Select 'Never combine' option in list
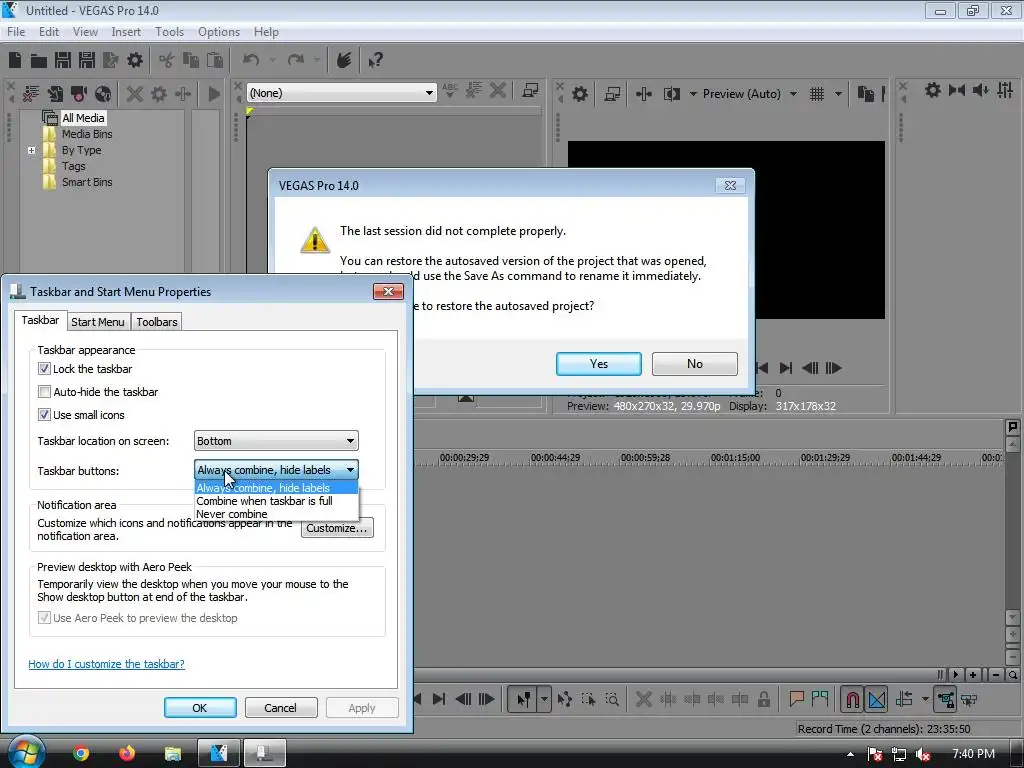Viewport: 1024px width, 768px height. [276, 514]
